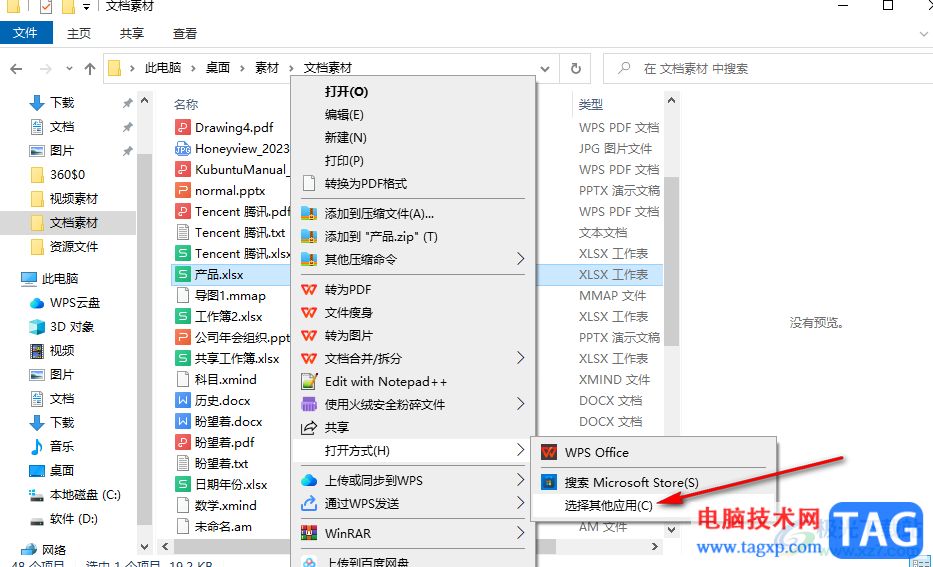Expand the 使用火绒安全粉碎文件 submenu arrow
Screen dimensions: 933x567
click(x=520, y=404)
